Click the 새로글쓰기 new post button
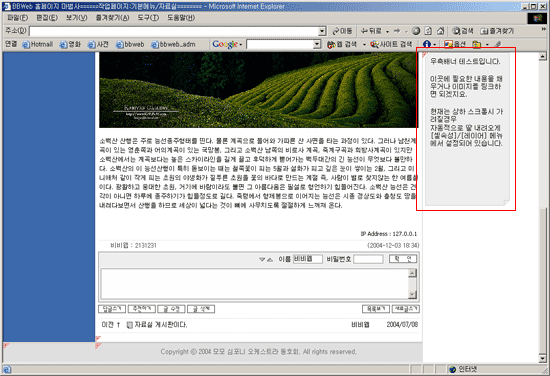This screenshot has height=376, width=550. coord(405,309)
